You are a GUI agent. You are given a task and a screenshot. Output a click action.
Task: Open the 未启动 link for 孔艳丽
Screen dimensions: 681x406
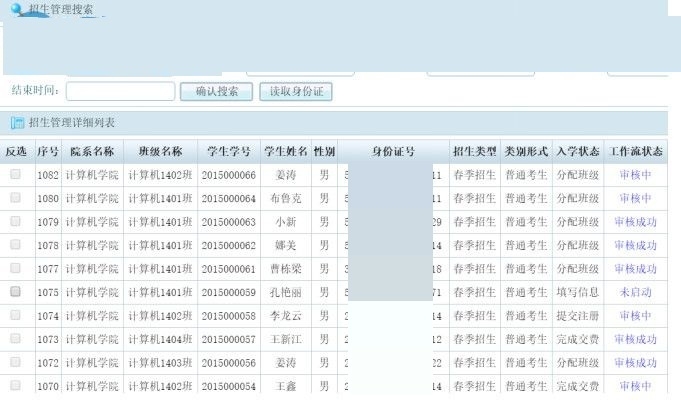[635, 292]
